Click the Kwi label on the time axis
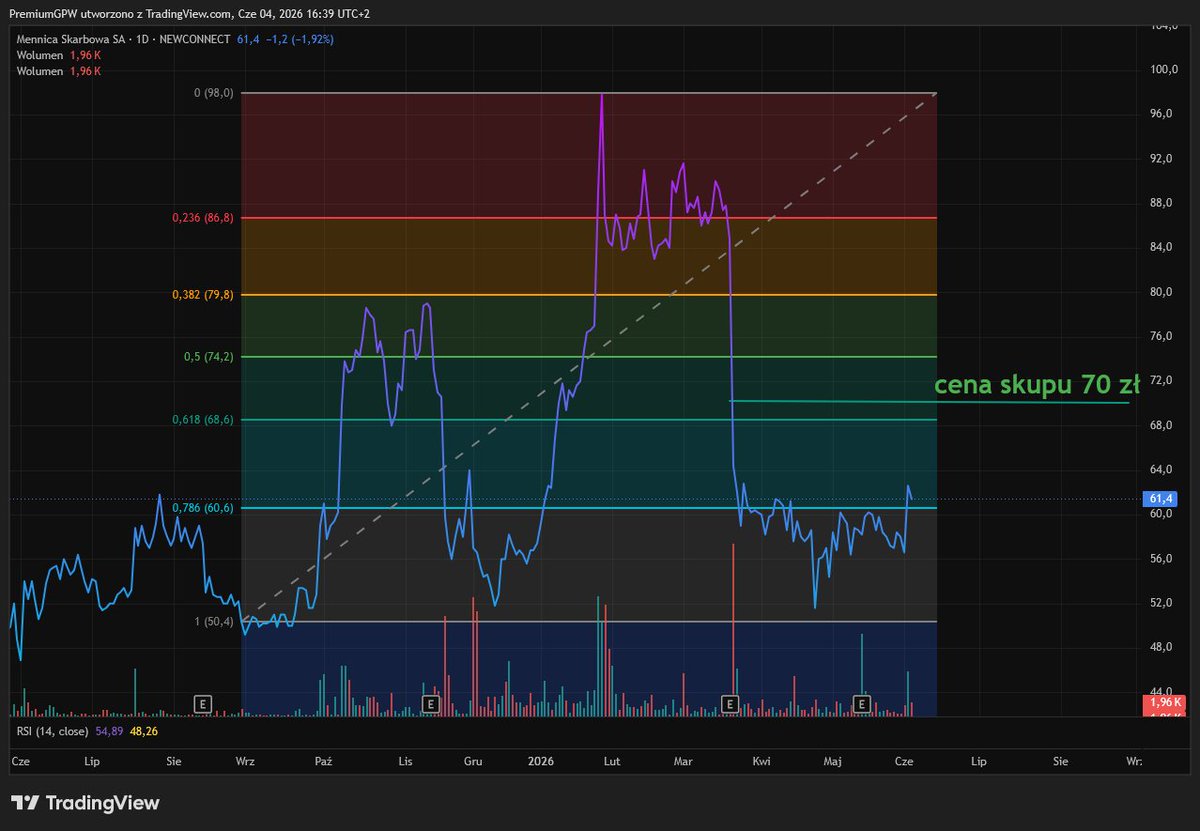 762,761
